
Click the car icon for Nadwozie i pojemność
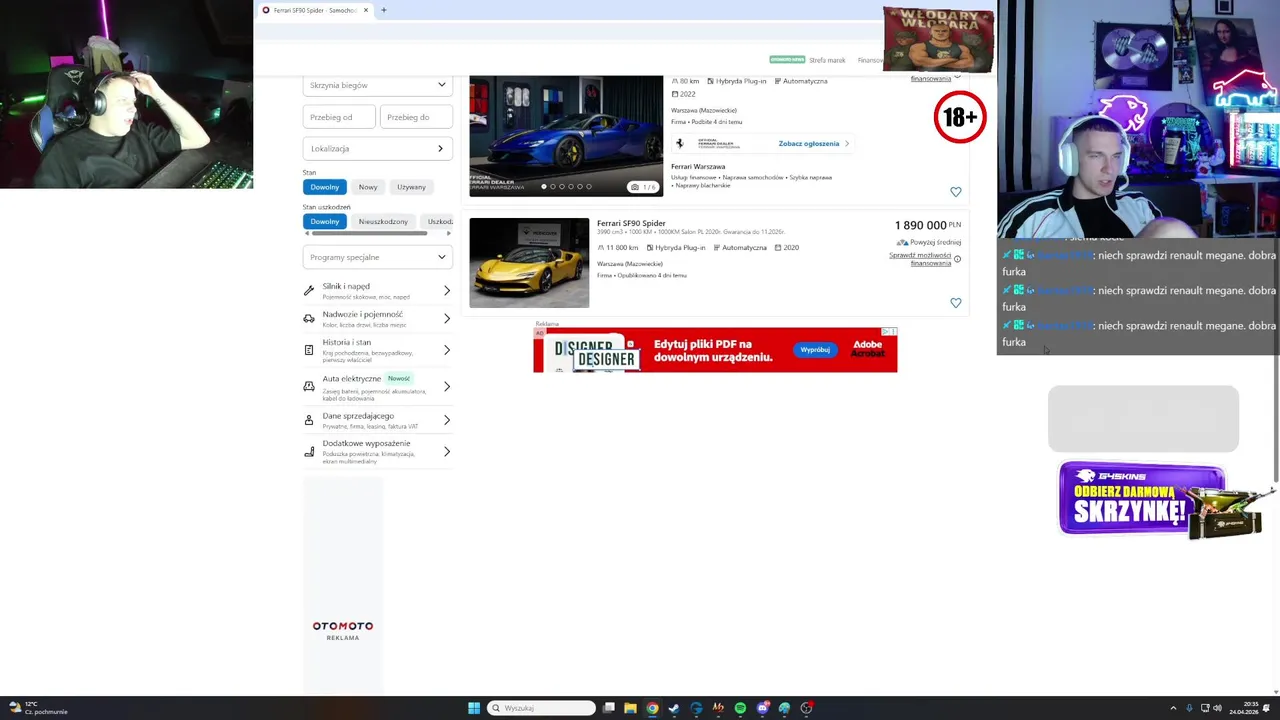pyautogui.click(x=309, y=318)
